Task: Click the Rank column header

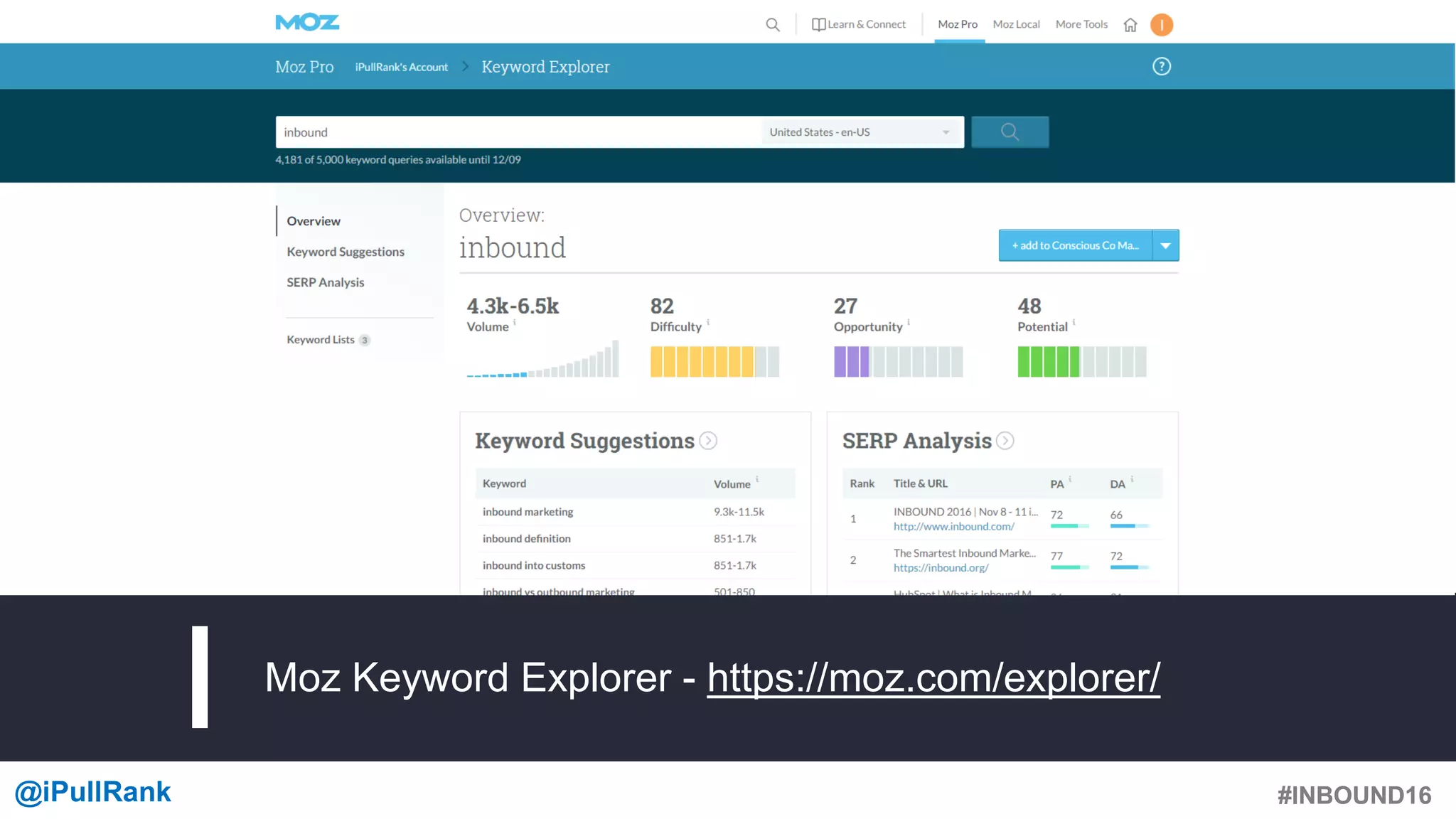Action: coord(862,483)
